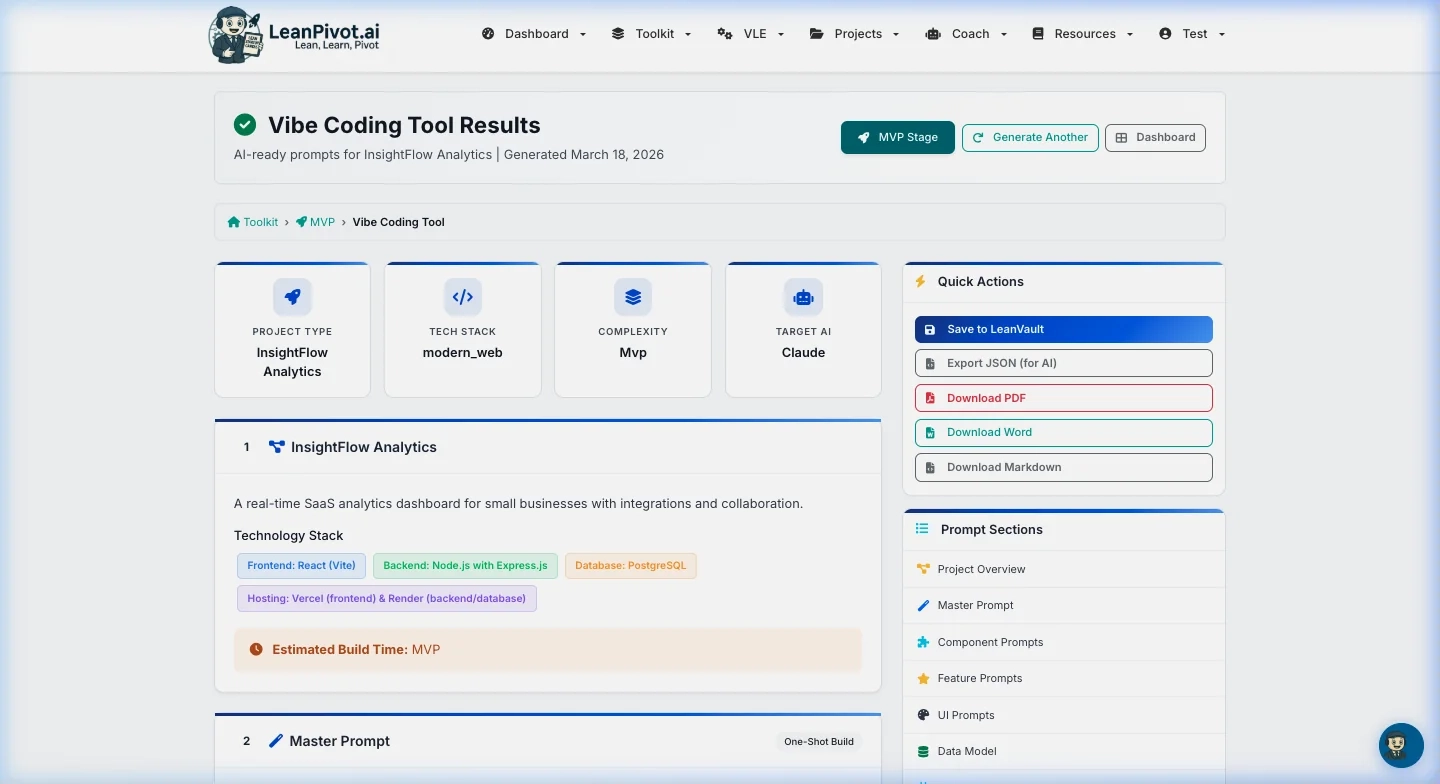This screenshot has height=784, width=1440.
Task: Open the Projects navigation menu
Action: click(x=855, y=34)
